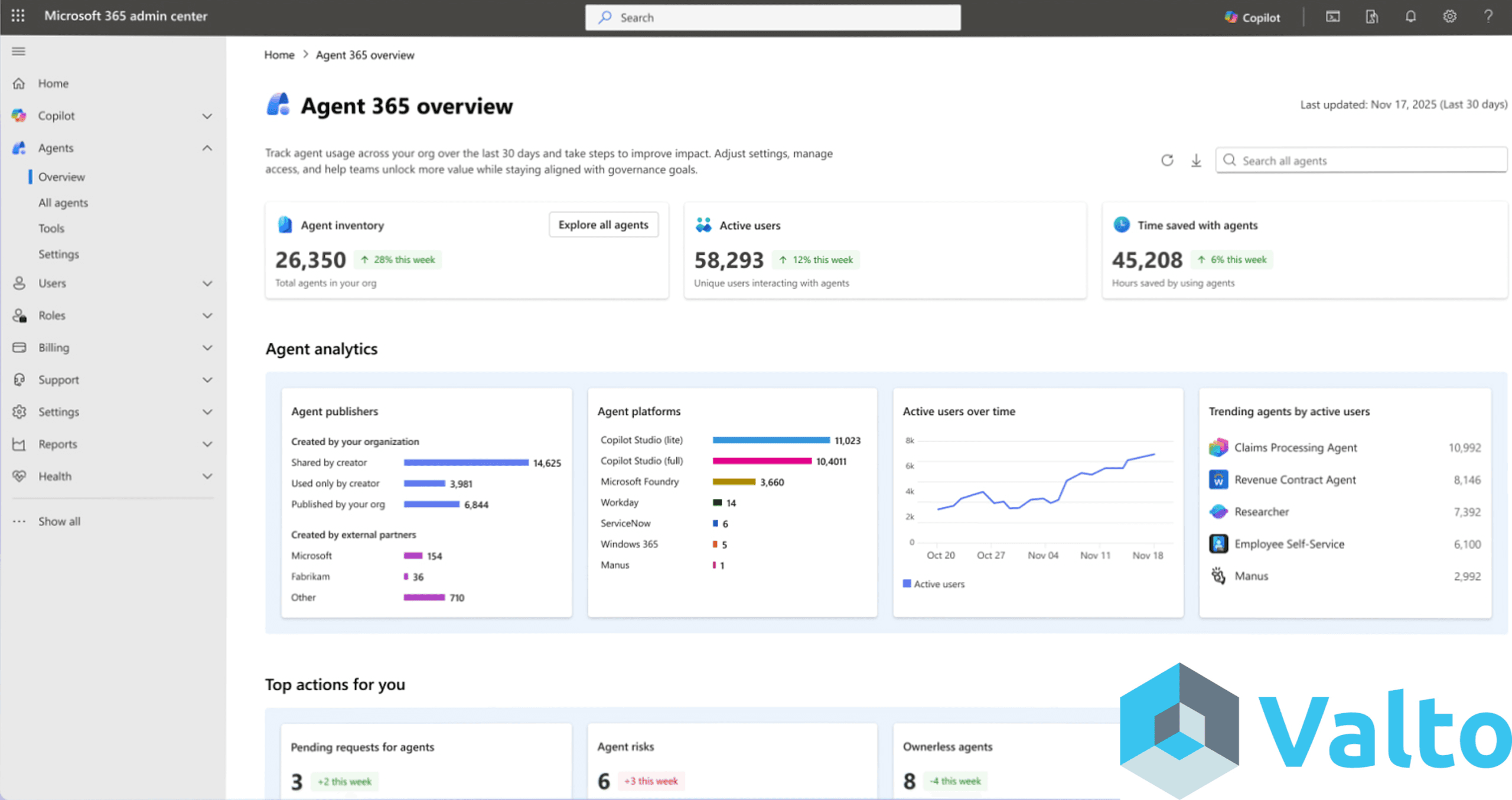This screenshot has height=800, width=1512.
Task: Open the notifications bell
Action: [1410, 17]
